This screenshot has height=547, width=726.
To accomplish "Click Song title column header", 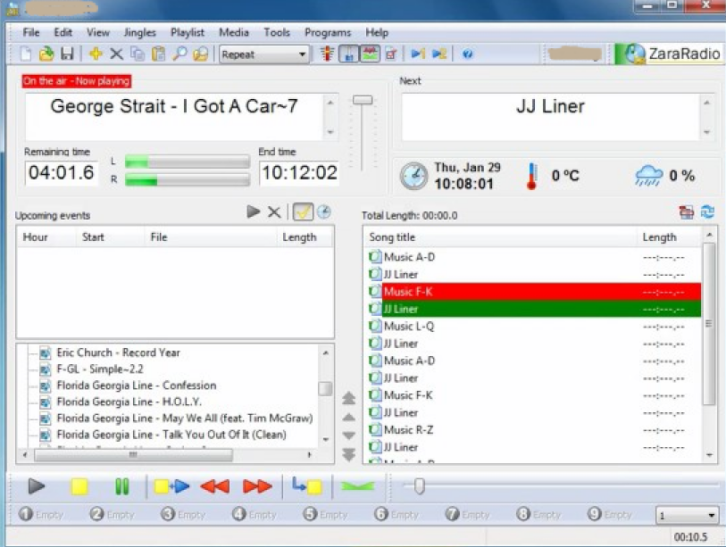I will [x=500, y=237].
